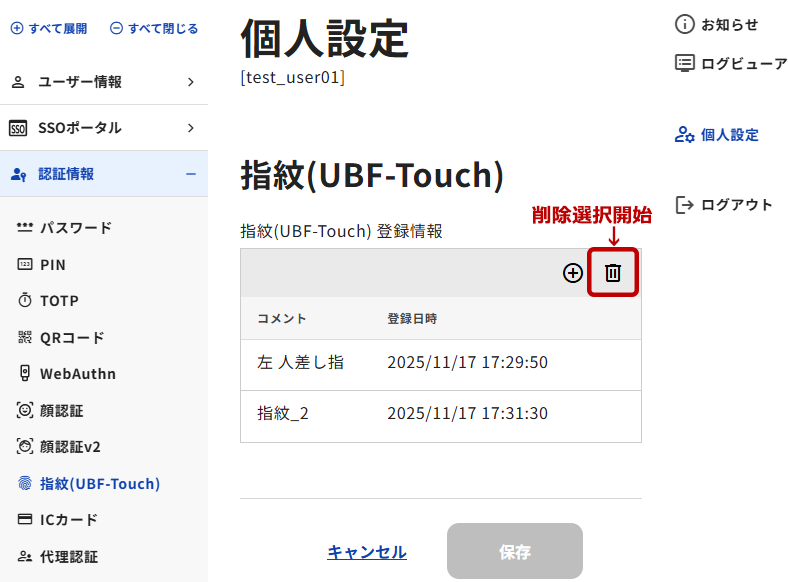Collapse the 認証情報 section
Screen dimensions: 788x582
[x=103, y=174]
